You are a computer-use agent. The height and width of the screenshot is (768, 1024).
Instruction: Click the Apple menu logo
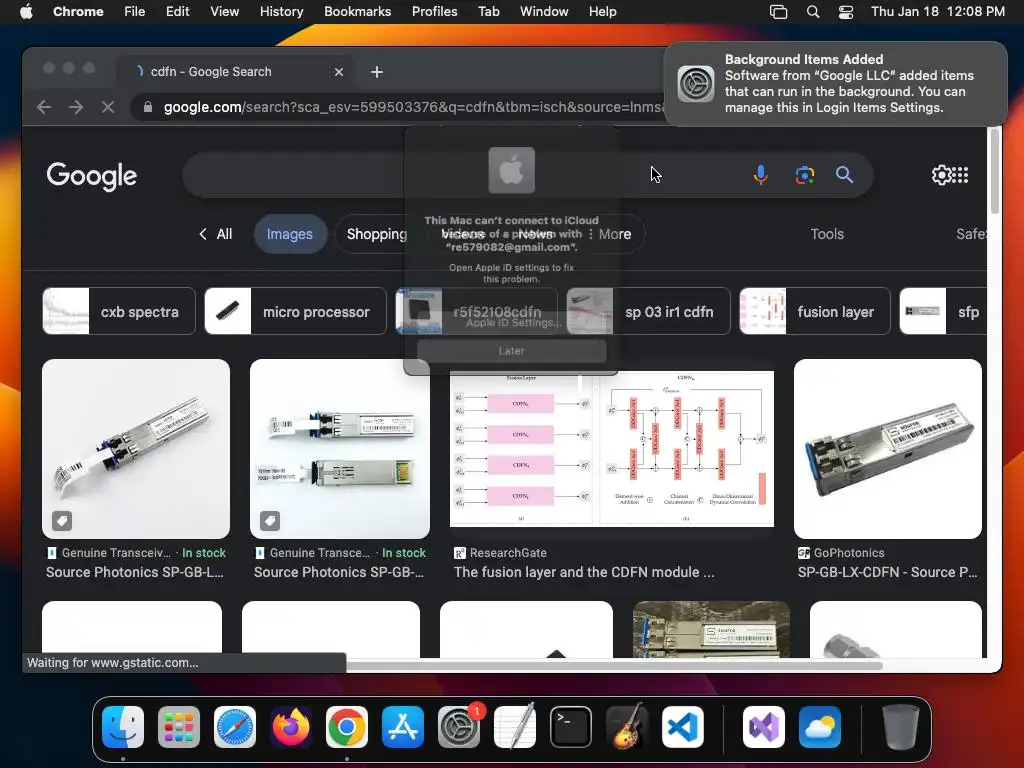26,11
